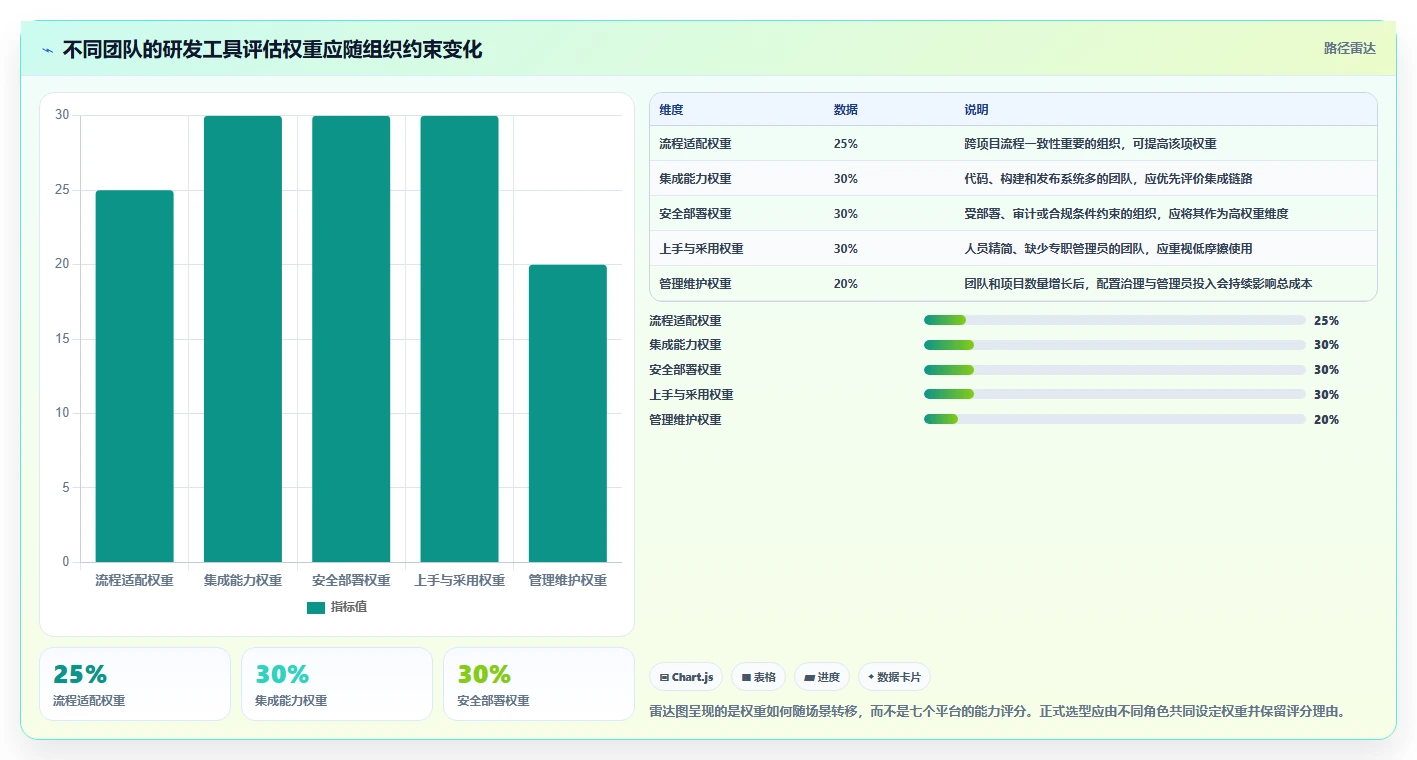Click the 集成能力权重 x-axis label
The width and height of the screenshot is (1417, 760).
(x=243, y=581)
